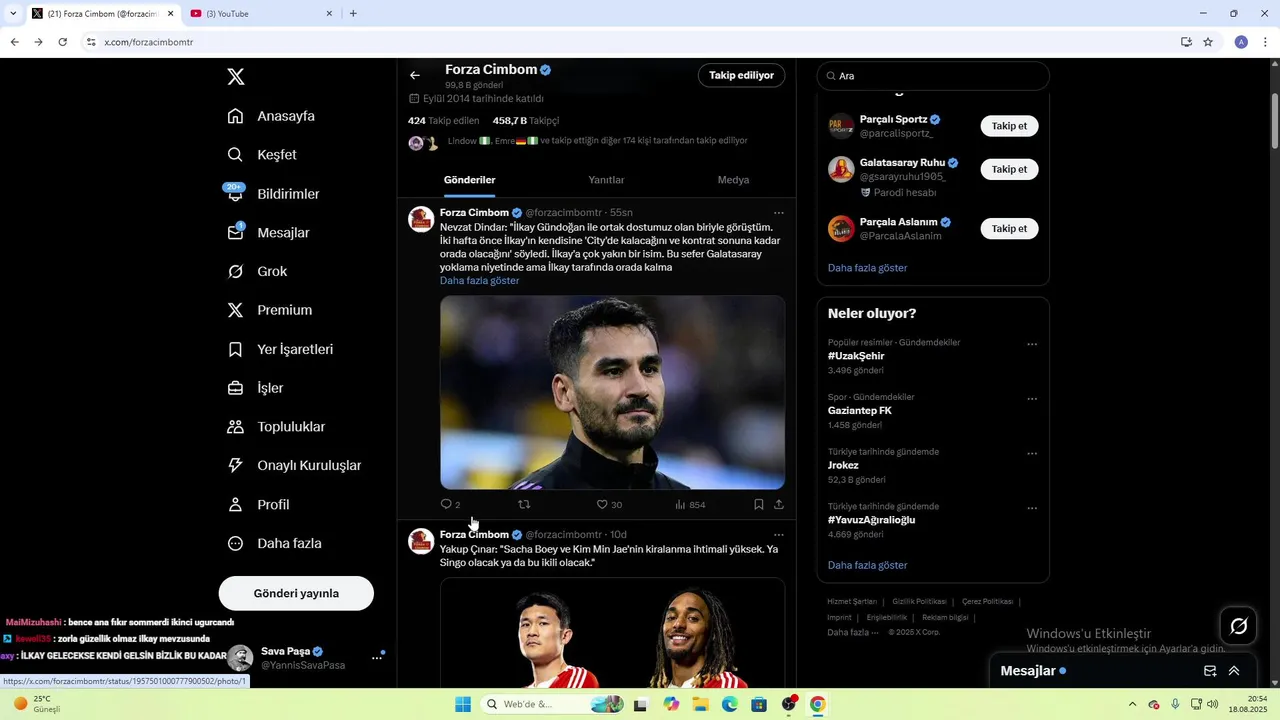Open Chrome from taskbar
The image size is (1280, 720).
point(818,704)
